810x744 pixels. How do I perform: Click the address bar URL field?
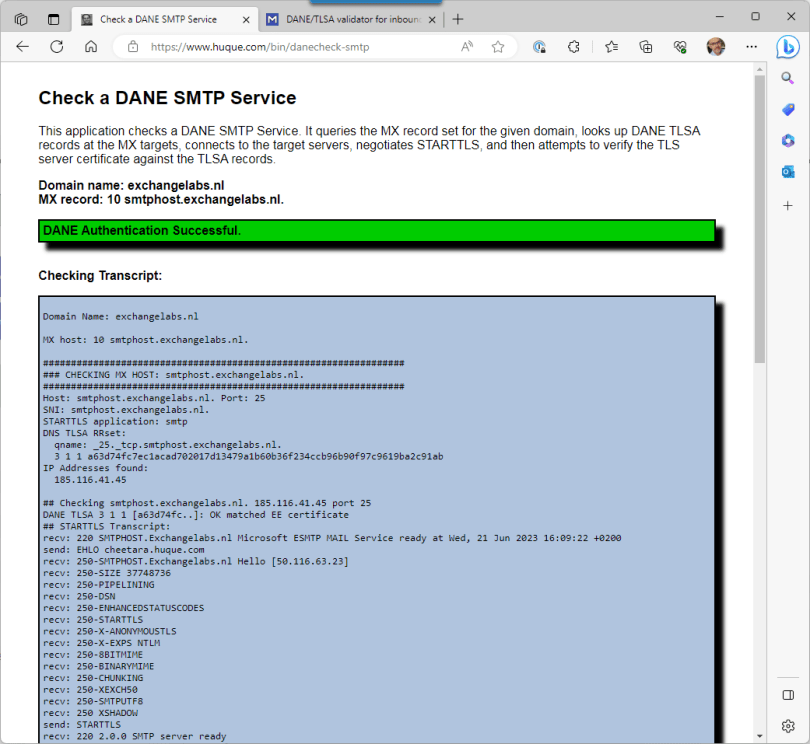300,47
